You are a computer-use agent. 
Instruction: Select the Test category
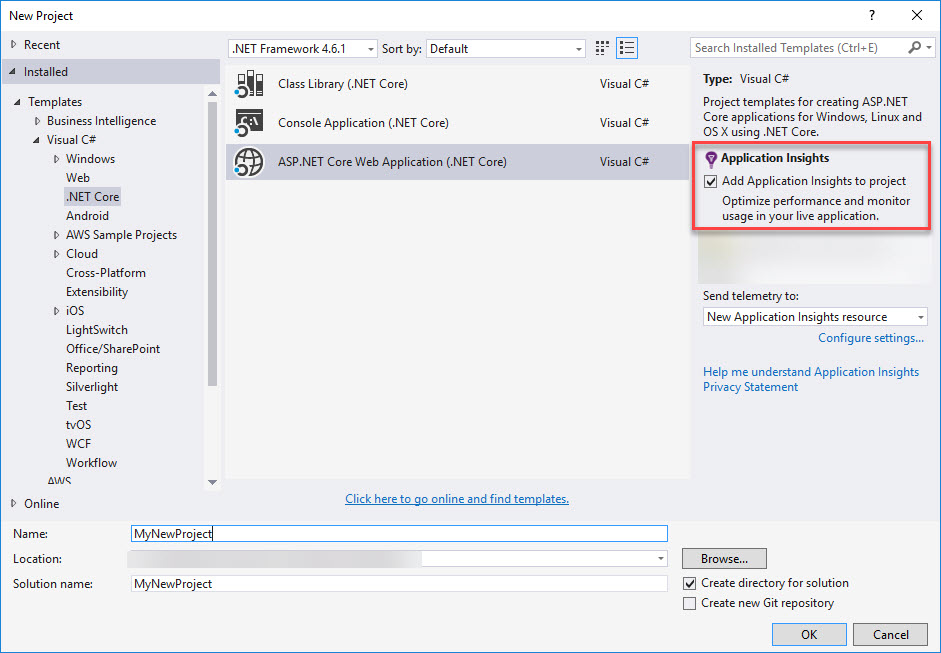[76, 406]
